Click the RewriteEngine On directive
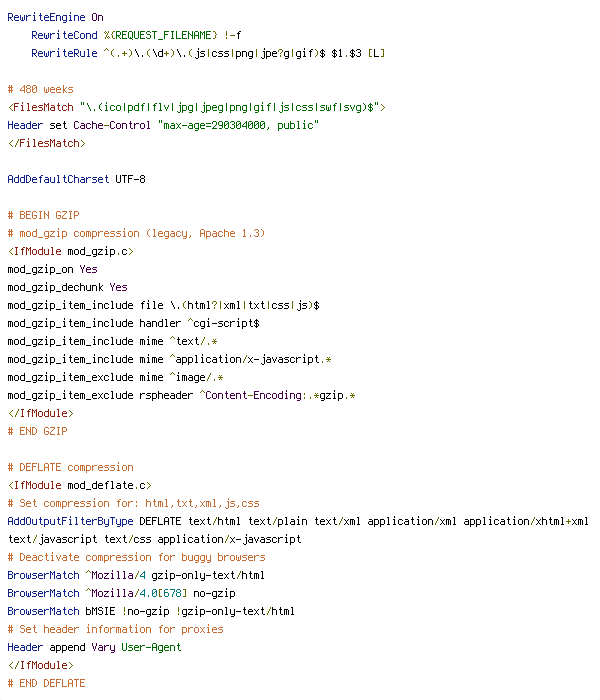 55,17
